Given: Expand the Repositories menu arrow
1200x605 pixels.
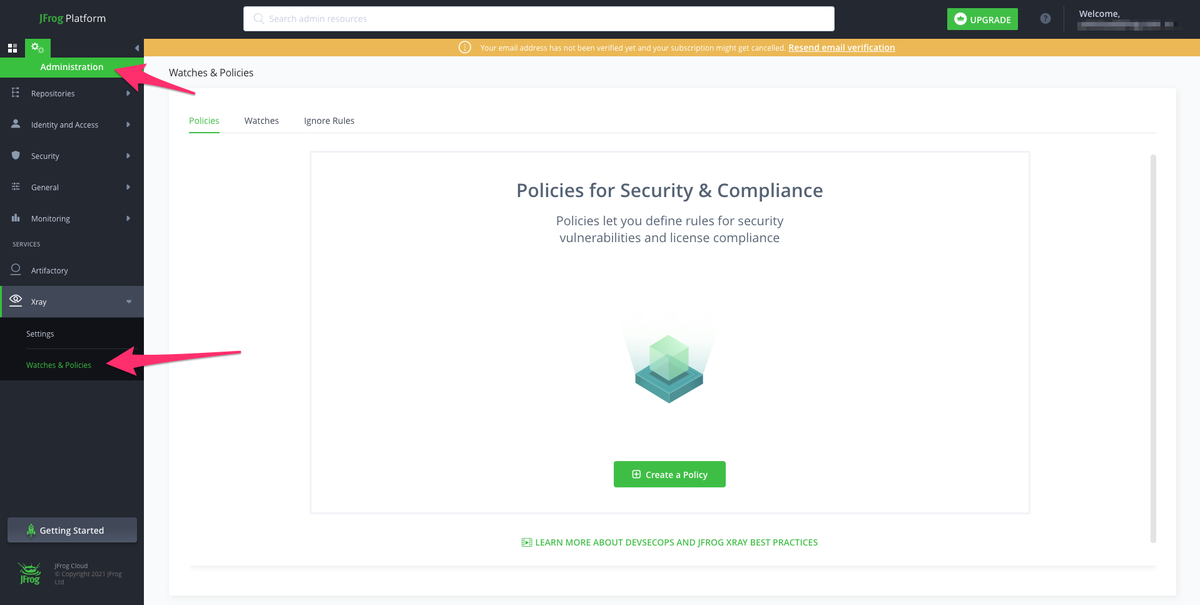Looking at the screenshot, I should tap(128, 94).
